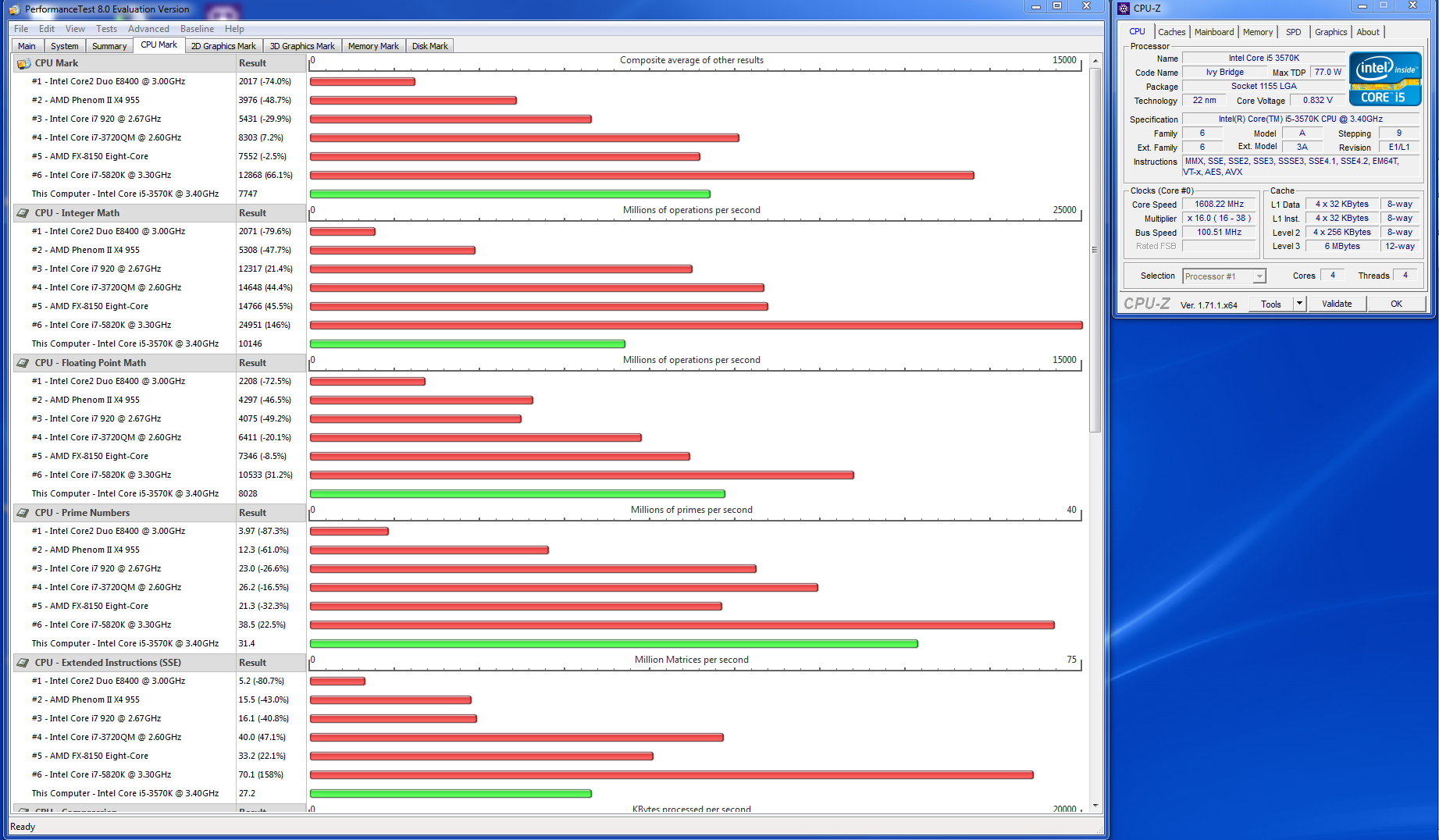Click the Ready status bar text
The width and height of the screenshot is (1439, 840).
[23, 827]
